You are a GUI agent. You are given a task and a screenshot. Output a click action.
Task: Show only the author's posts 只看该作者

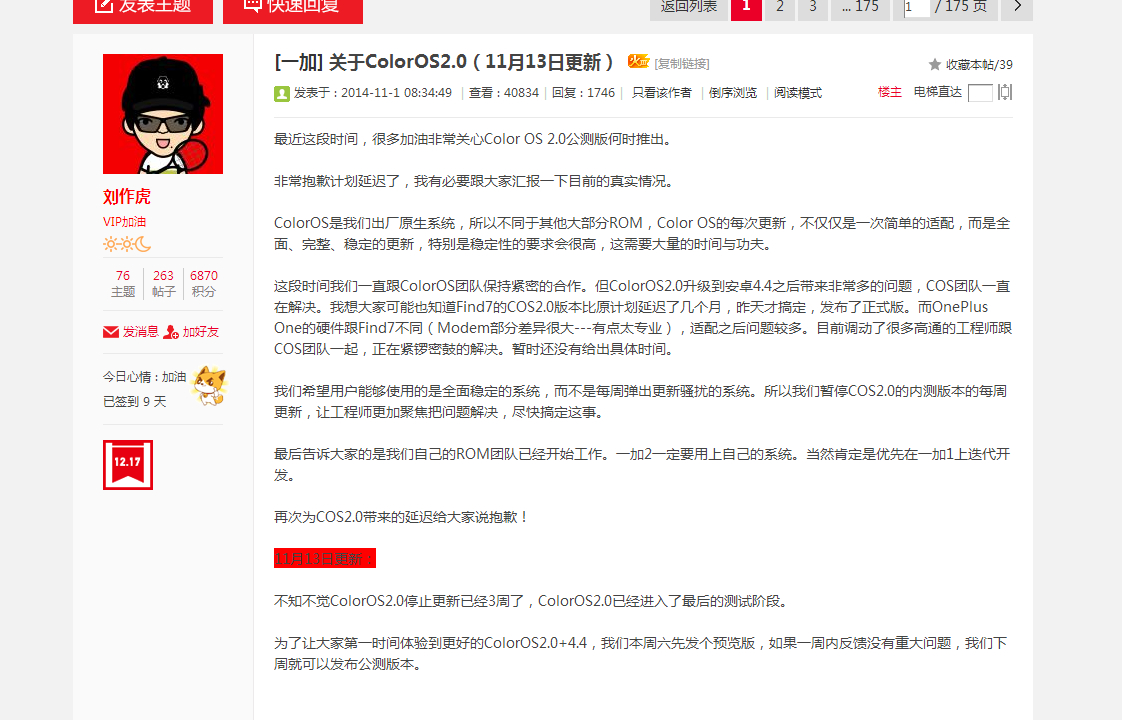coord(662,93)
